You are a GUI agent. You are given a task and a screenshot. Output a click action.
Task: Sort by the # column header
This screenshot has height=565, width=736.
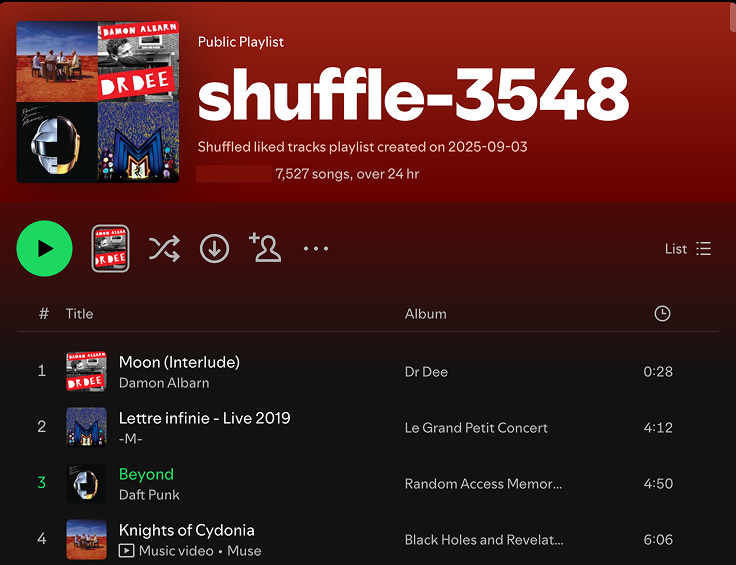click(x=44, y=313)
